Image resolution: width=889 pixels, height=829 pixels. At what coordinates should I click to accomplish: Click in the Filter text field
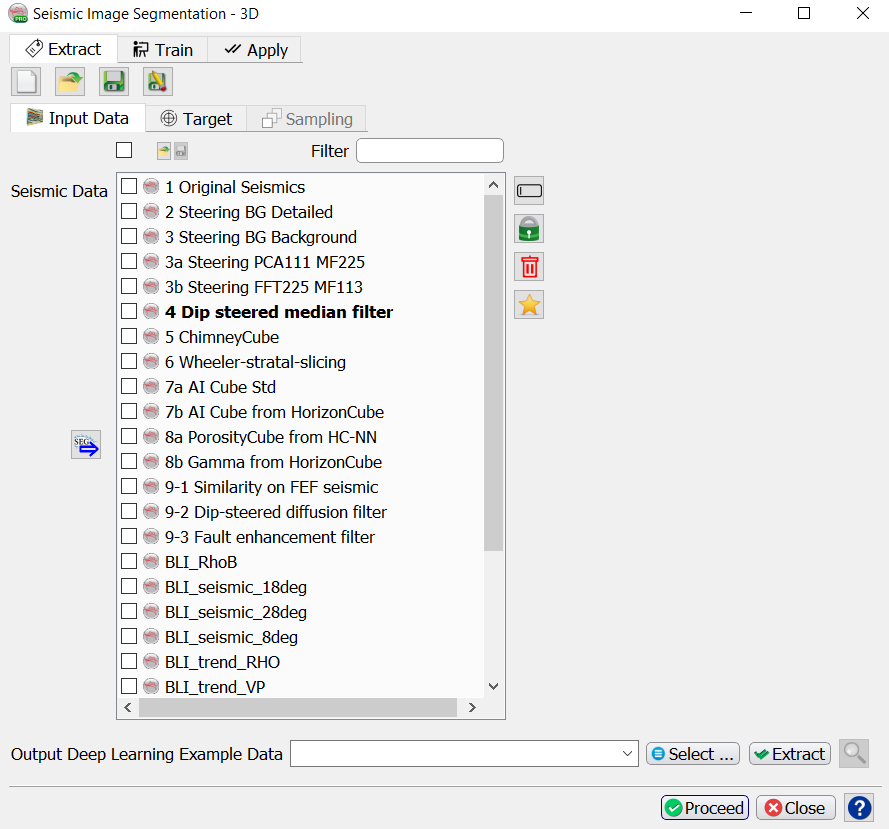(x=430, y=151)
